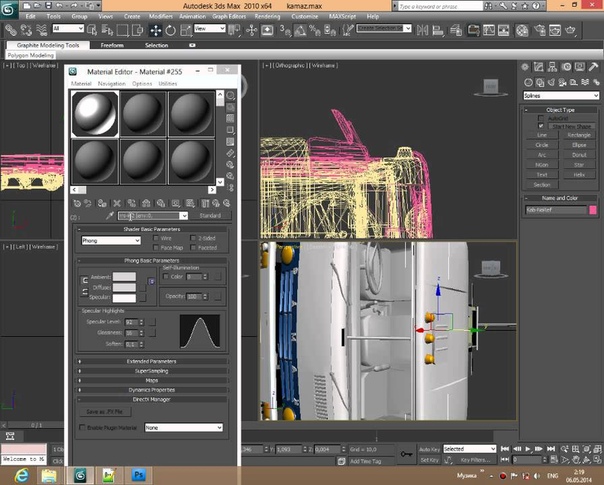Click the Mirror tool icon
604x485 pixels.
coord(422,30)
